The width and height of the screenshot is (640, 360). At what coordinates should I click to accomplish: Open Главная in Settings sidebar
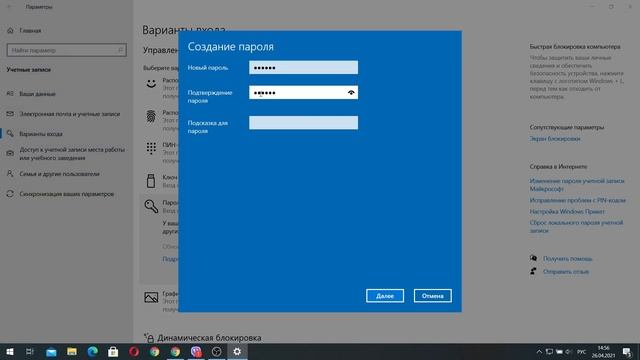[30, 31]
